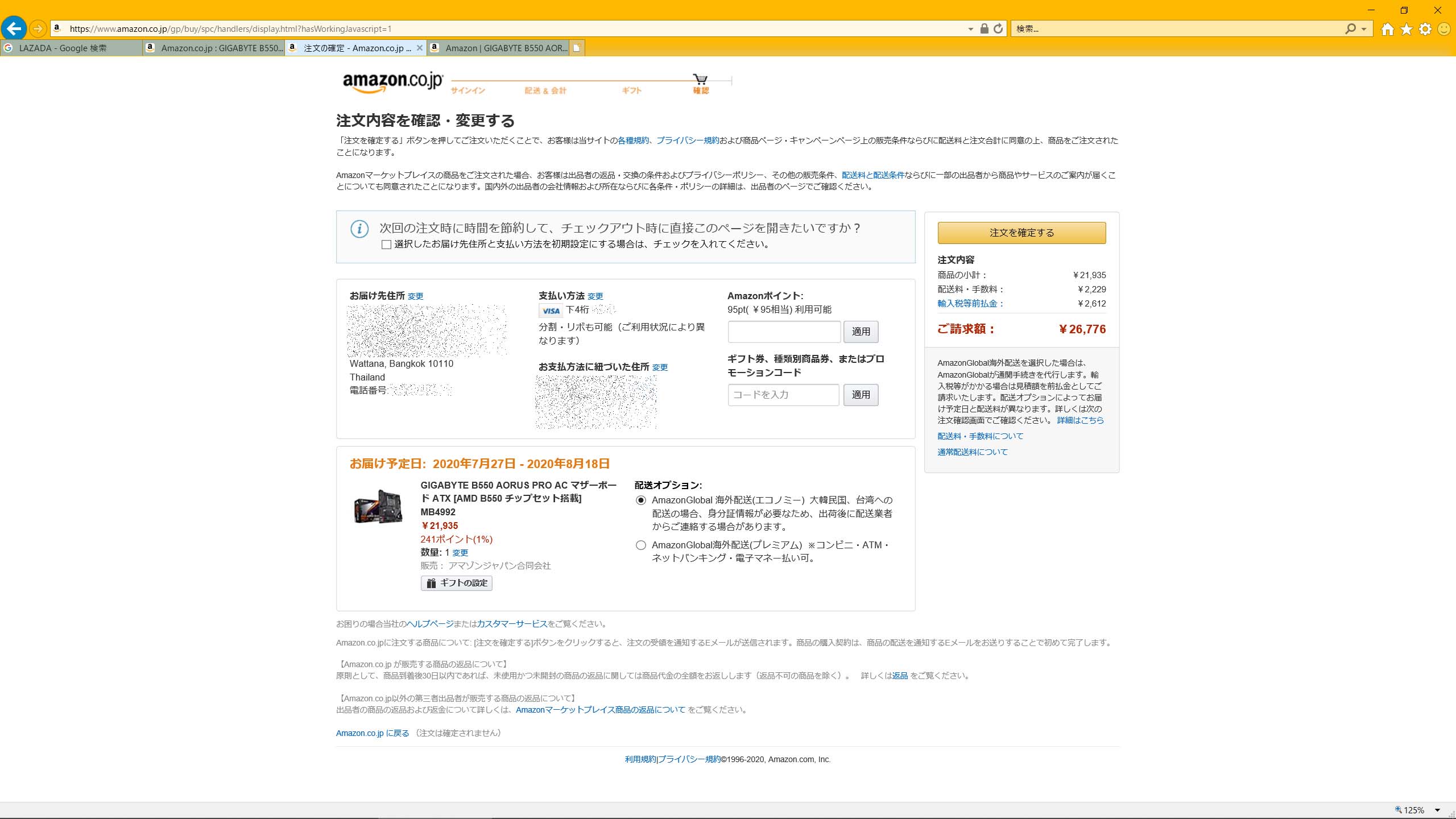
Task: Click the 配送 & 会計 progress step
Action: [545, 90]
